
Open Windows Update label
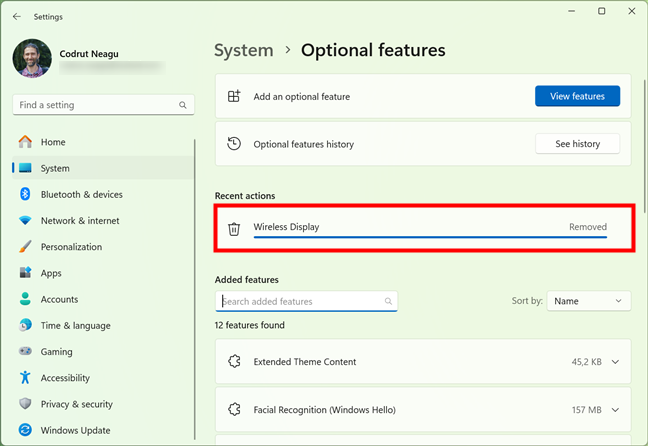(x=75, y=430)
